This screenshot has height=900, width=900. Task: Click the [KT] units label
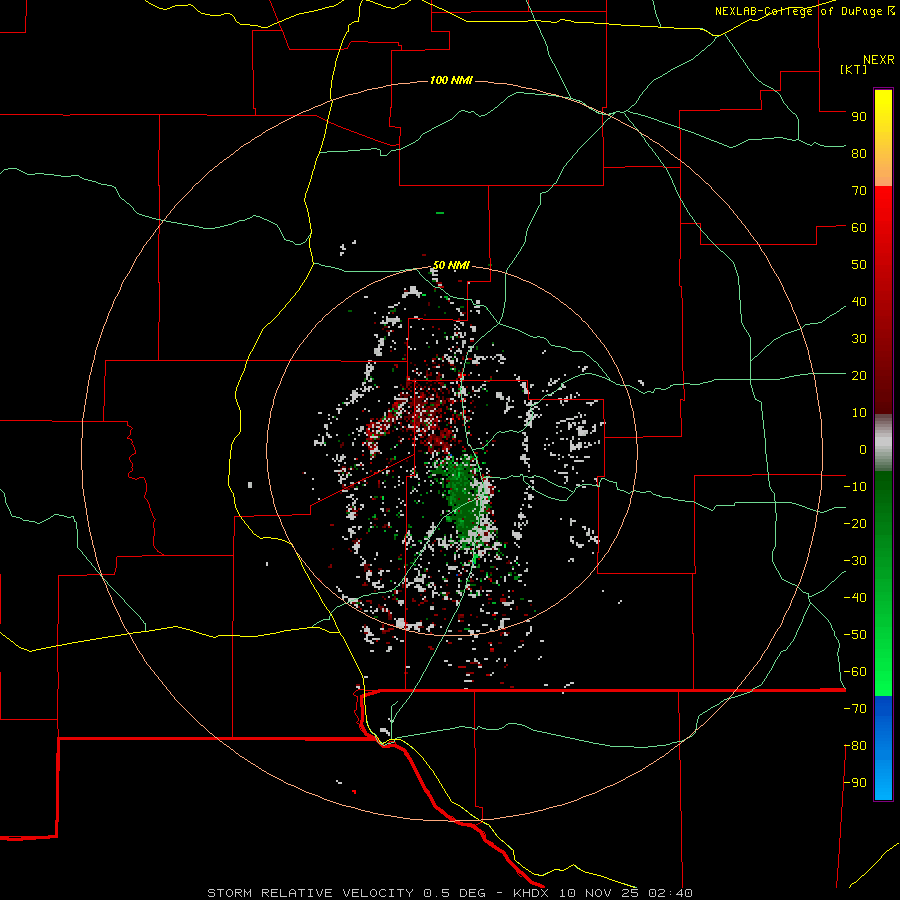(854, 69)
